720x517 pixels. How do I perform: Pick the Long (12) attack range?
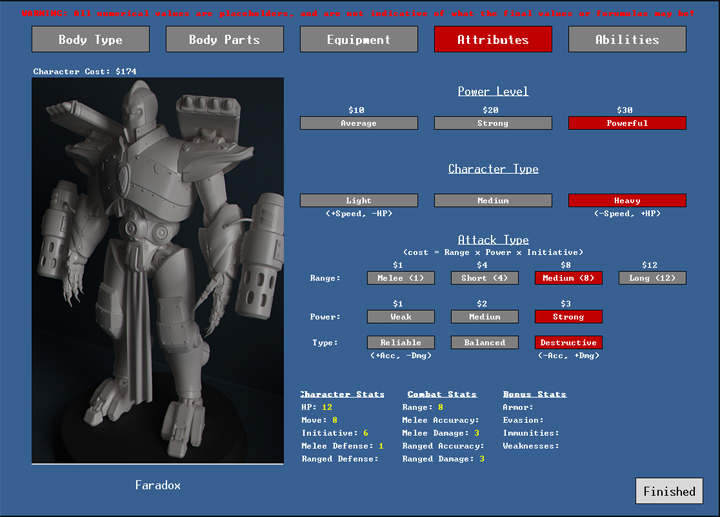pyautogui.click(x=652, y=278)
